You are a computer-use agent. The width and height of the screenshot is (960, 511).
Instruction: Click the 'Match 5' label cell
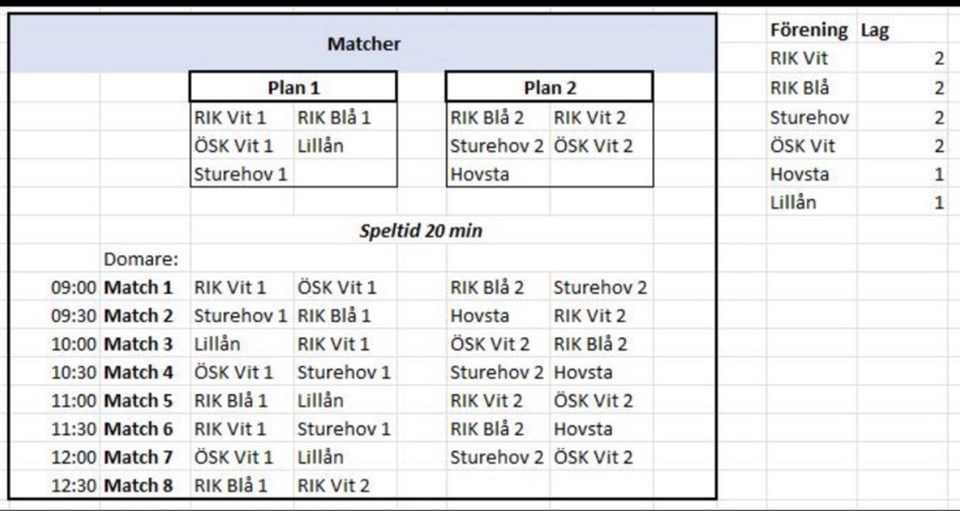[139, 401]
